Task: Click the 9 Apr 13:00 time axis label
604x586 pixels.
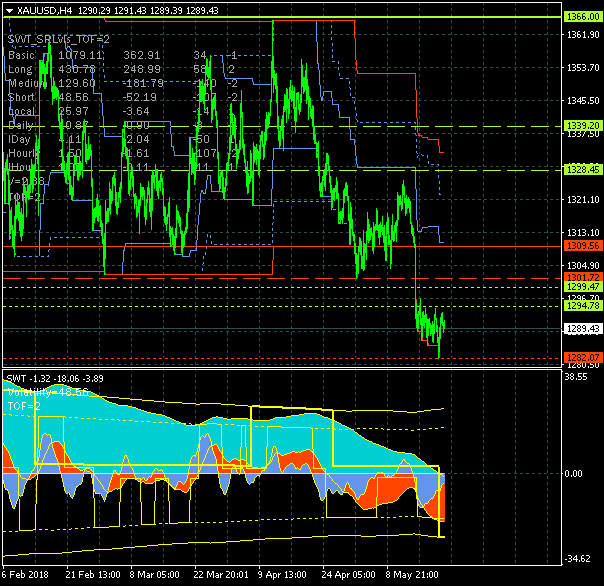Action: 282,575
